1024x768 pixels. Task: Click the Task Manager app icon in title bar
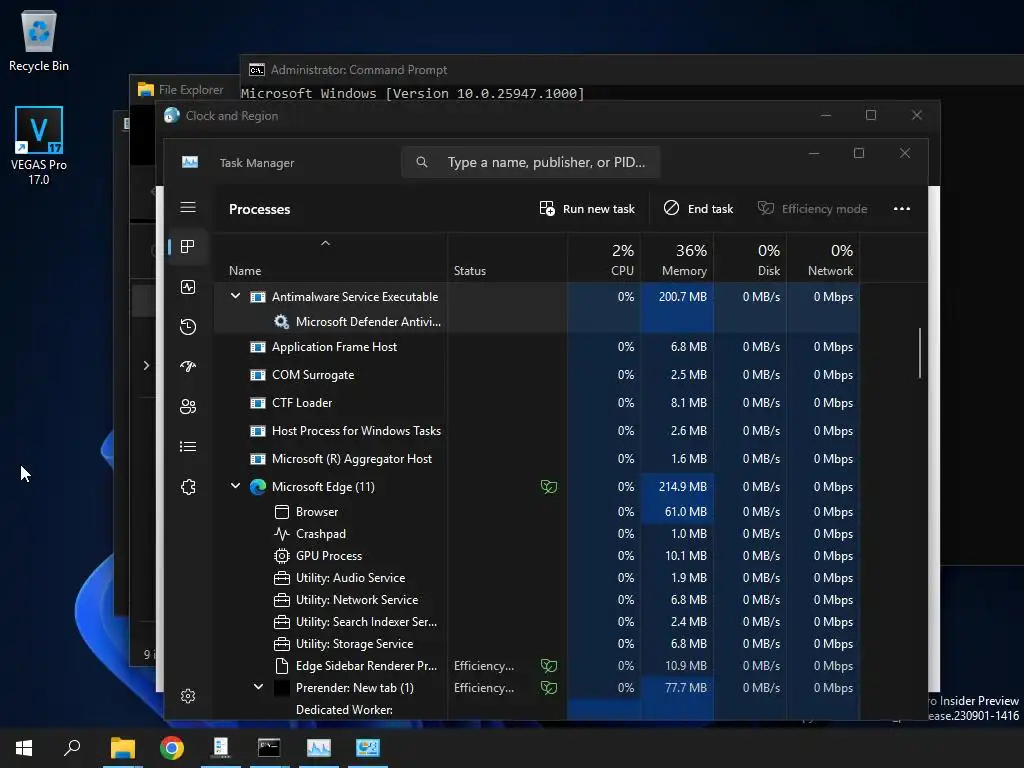tap(190, 162)
